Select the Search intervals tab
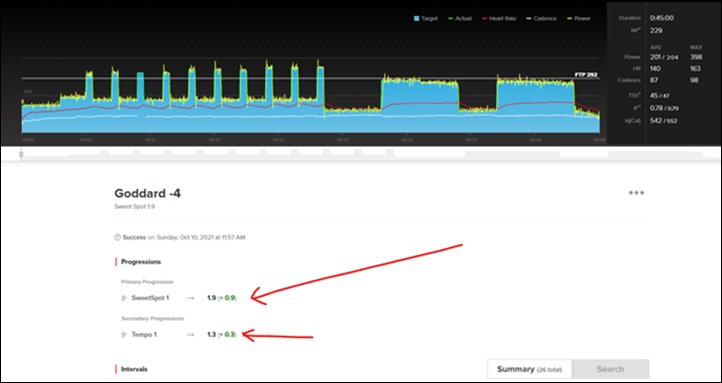Screen dimensions: 722x383 tap(611, 369)
